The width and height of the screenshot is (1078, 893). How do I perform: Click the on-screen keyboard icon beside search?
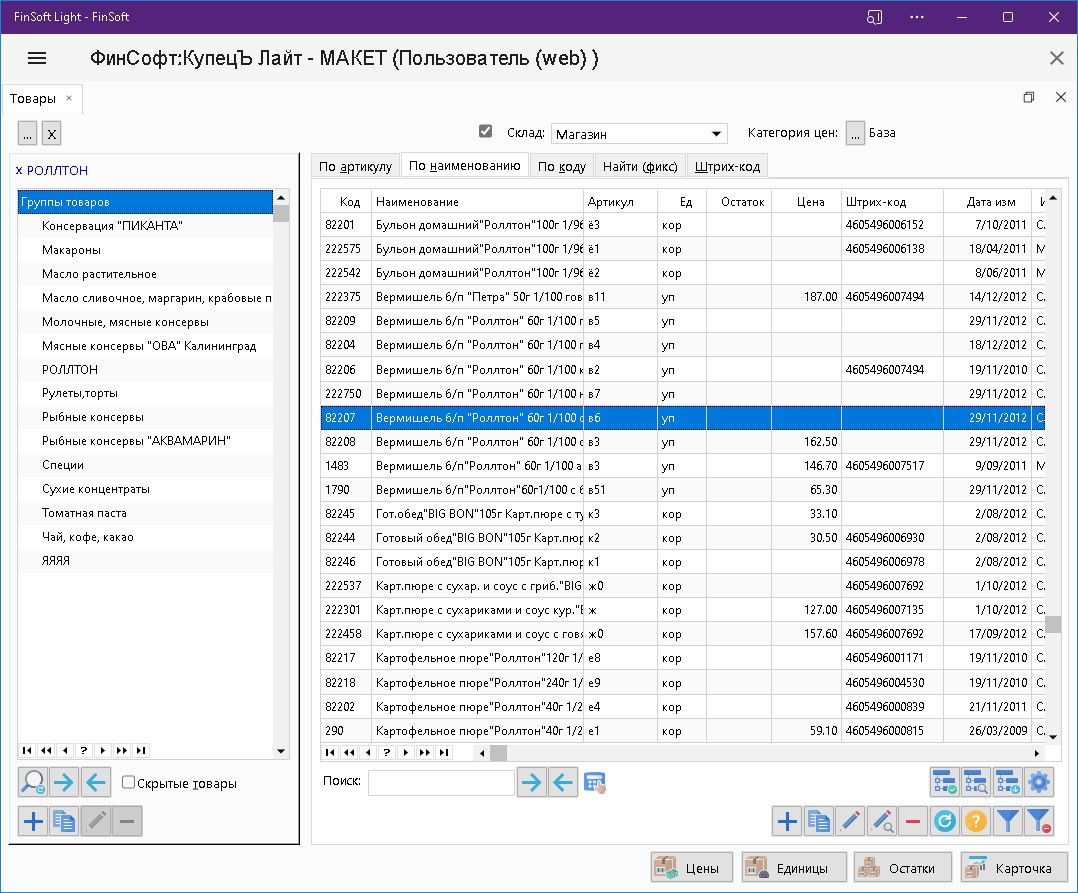coord(596,783)
